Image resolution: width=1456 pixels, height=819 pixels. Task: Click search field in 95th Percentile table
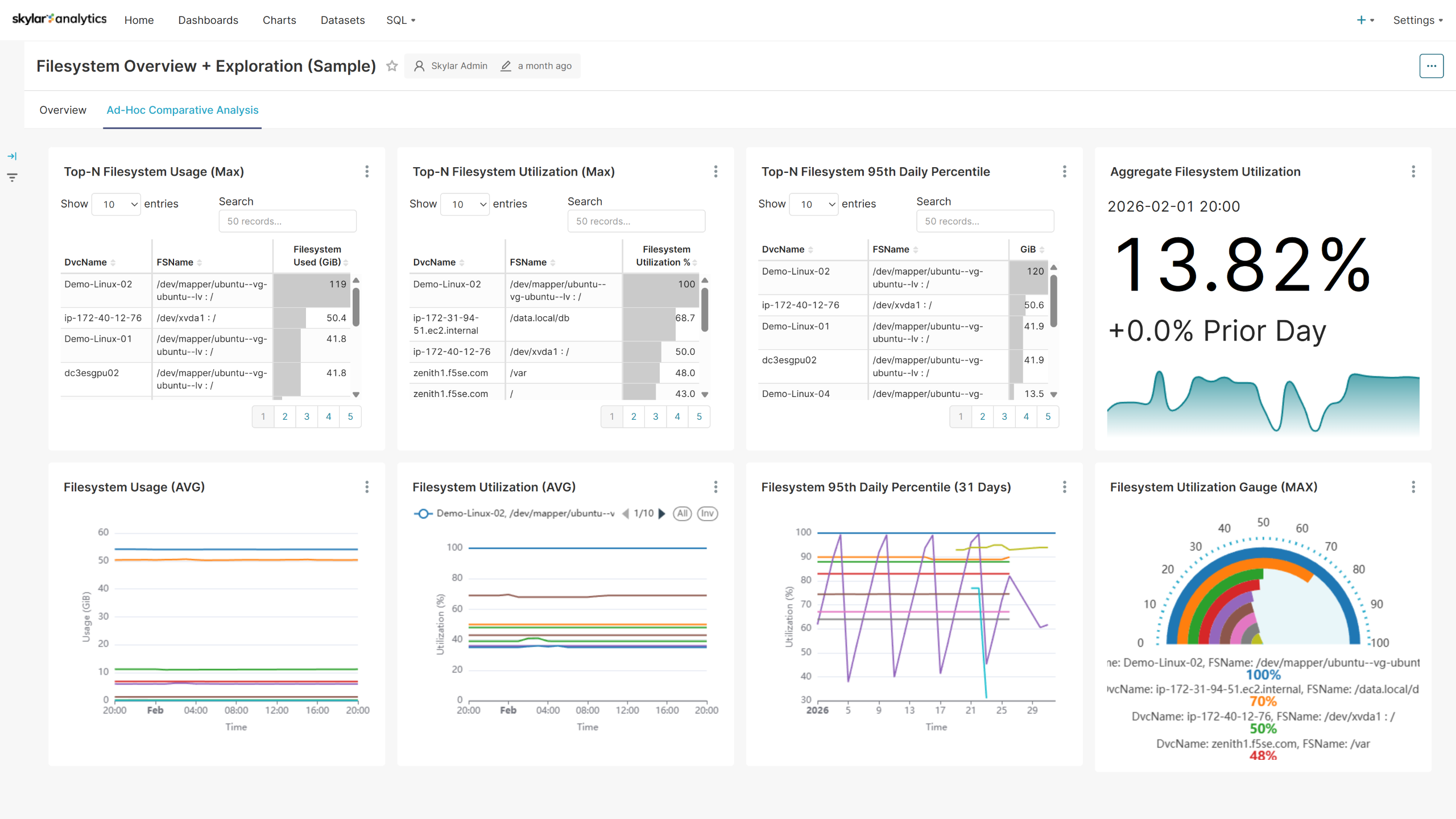[985, 221]
